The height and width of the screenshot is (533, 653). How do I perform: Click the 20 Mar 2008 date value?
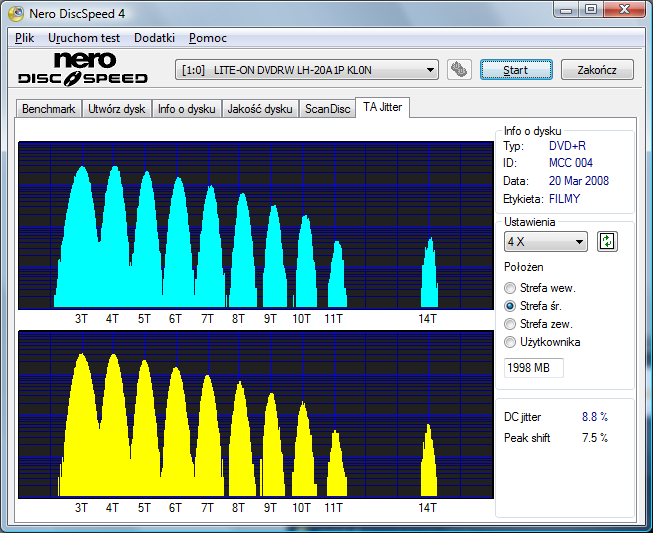click(x=578, y=181)
